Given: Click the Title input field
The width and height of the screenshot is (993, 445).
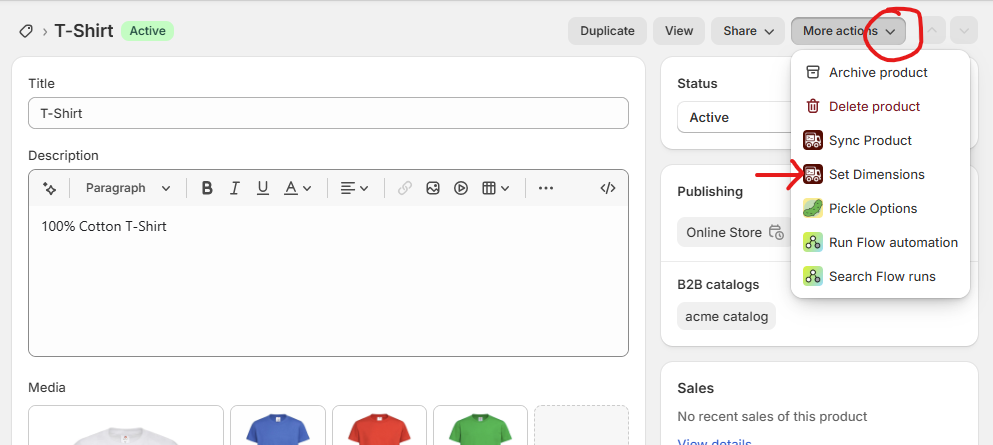Looking at the screenshot, I should (329, 113).
